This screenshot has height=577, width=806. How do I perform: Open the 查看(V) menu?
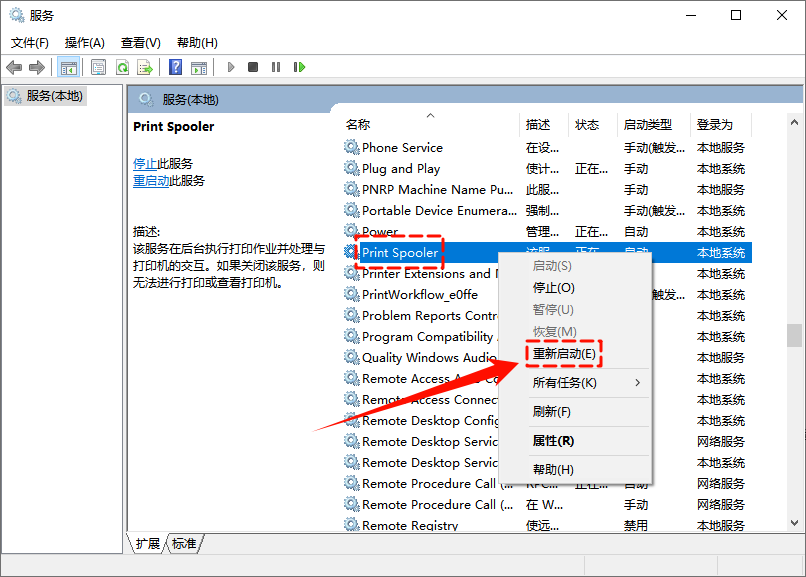coord(140,43)
